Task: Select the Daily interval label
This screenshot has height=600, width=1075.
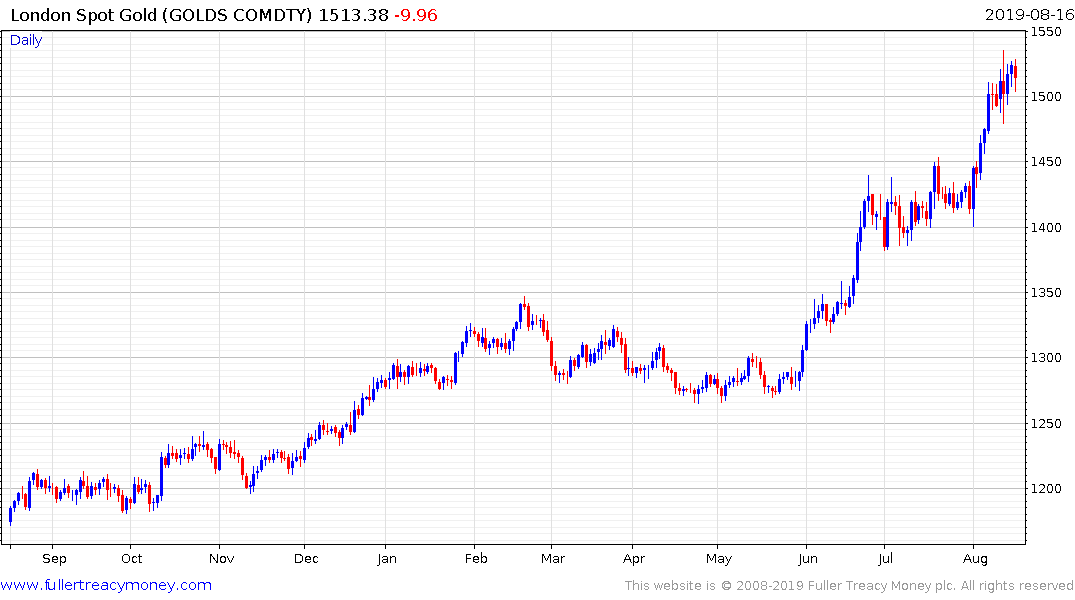Action: [x=26, y=40]
